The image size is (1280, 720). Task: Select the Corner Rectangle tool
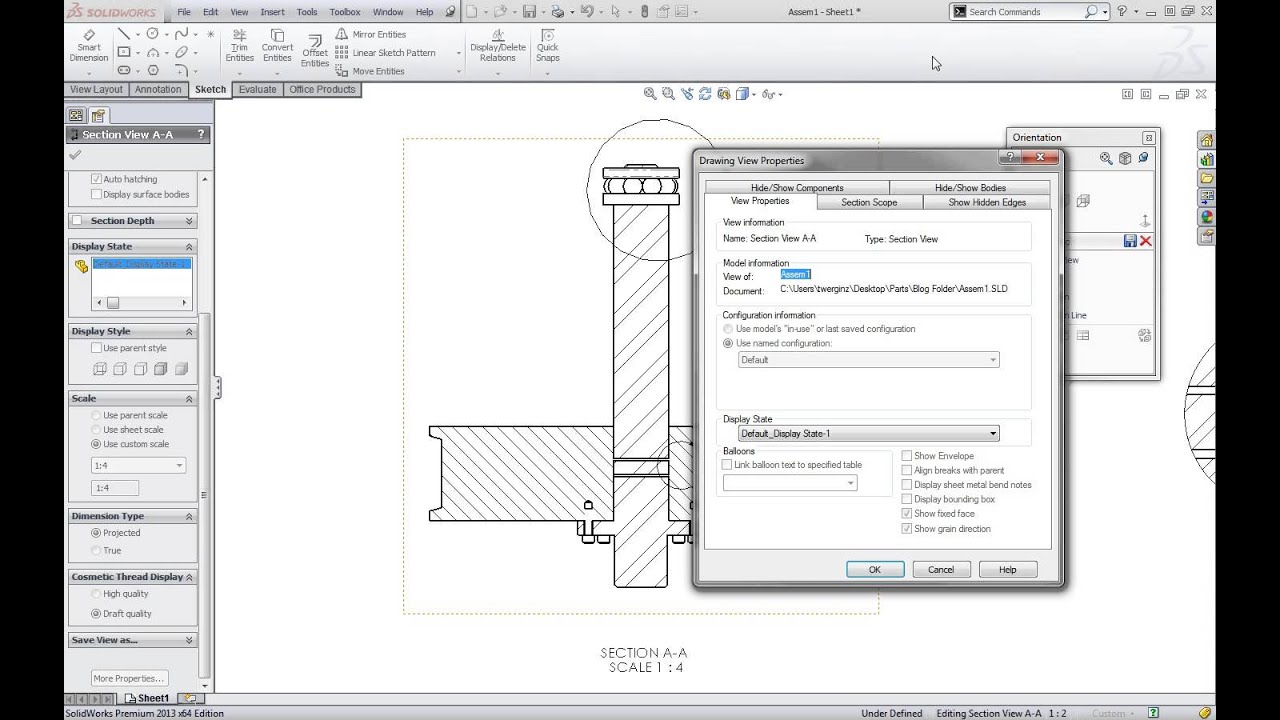pyautogui.click(x=124, y=52)
